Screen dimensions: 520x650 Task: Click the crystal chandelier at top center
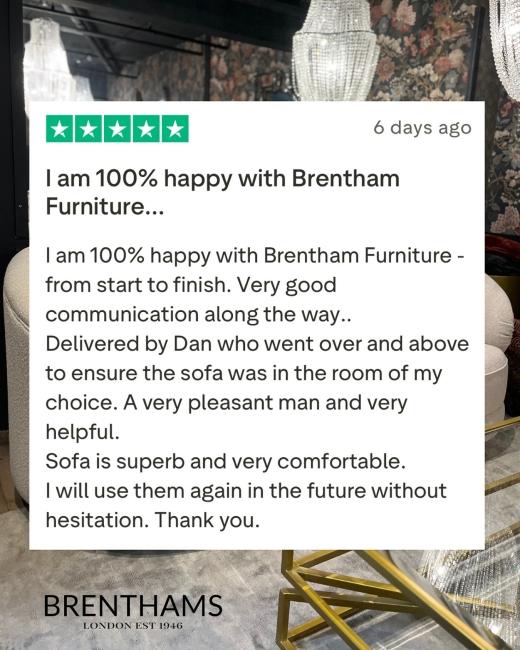pos(335,50)
